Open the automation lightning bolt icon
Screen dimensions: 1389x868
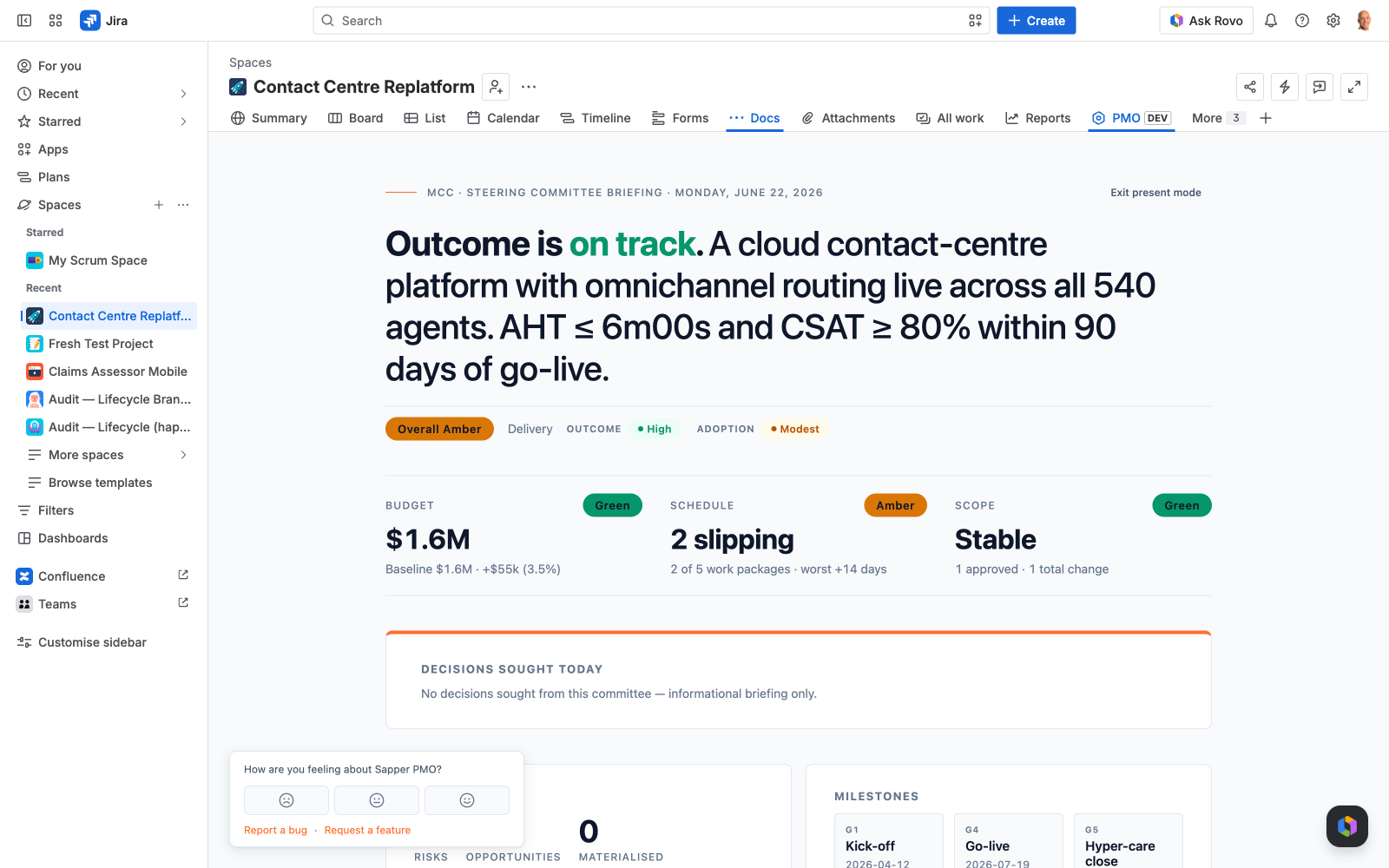(1285, 87)
